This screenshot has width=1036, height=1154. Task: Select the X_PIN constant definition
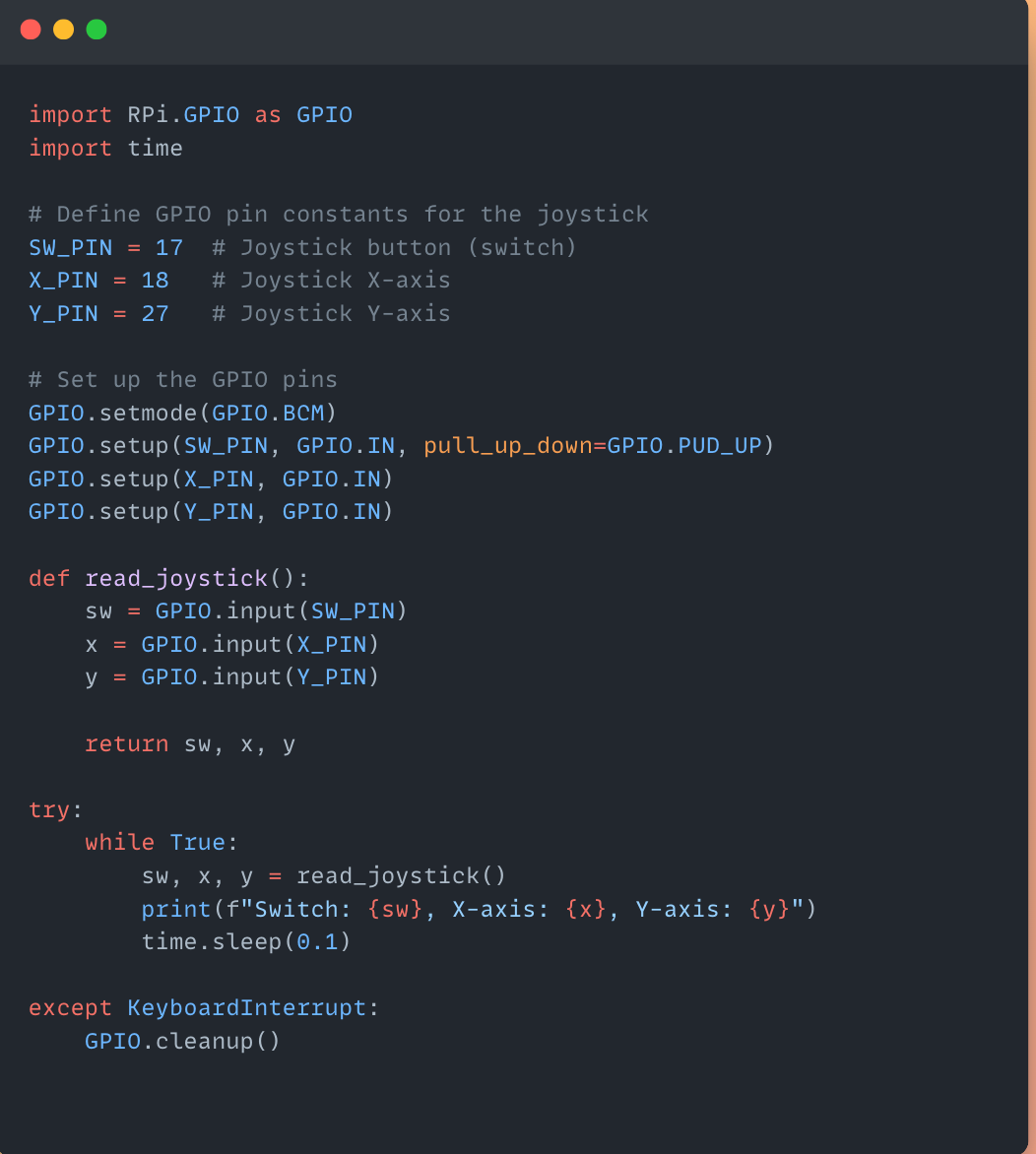coord(98,280)
